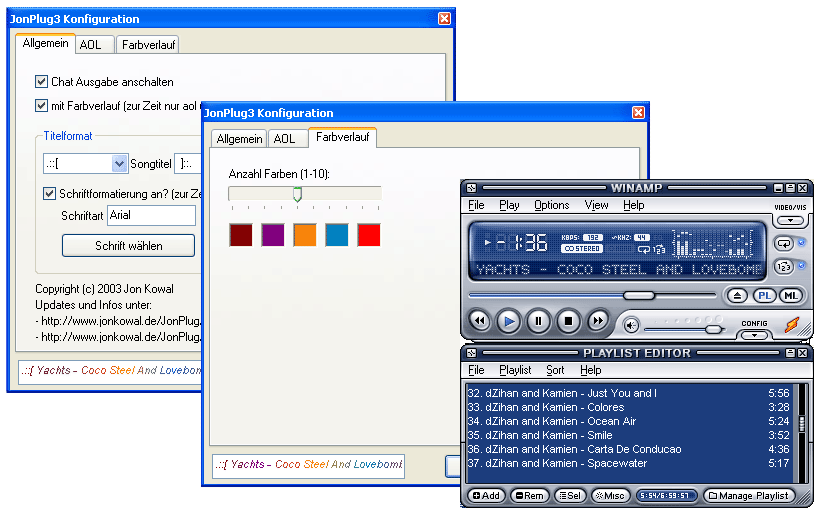The width and height of the screenshot is (822, 516).
Task: Click the Add button in Playlist Editor
Action: 486,496
